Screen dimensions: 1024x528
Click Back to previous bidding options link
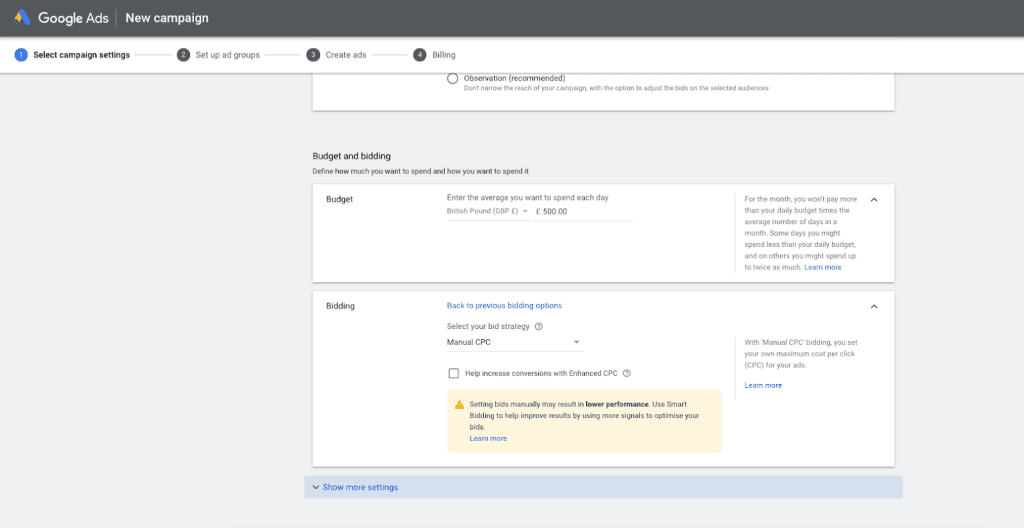504,306
